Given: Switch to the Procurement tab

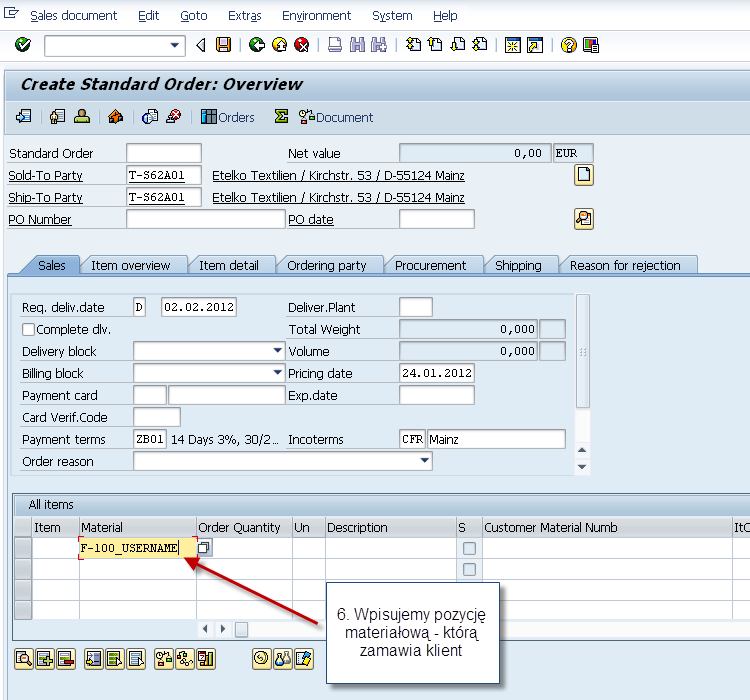Looking at the screenshot, I should point(430,265).
